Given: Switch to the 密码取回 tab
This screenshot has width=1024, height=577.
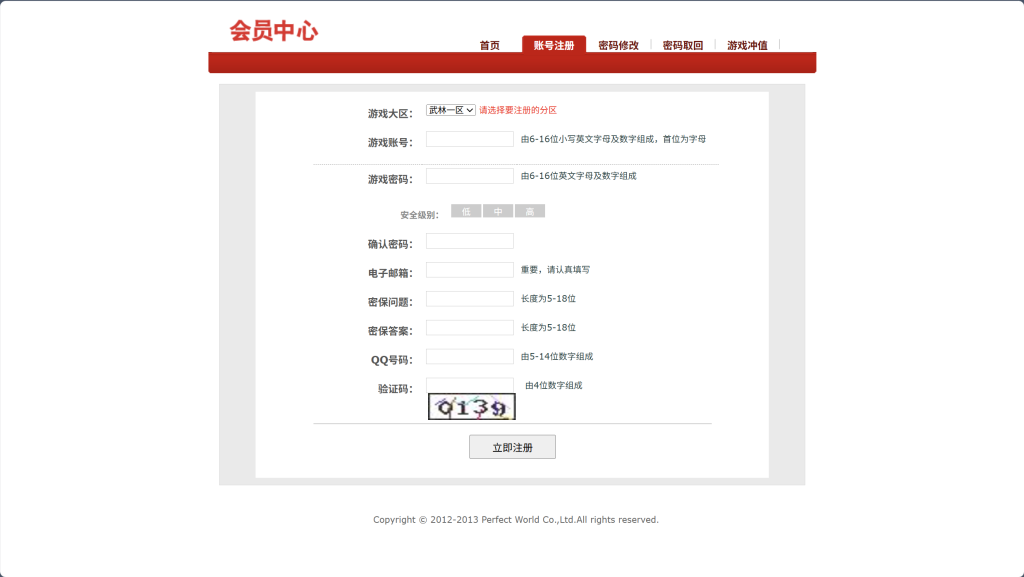Looking at the screenshot, I should tap(683, 45).
